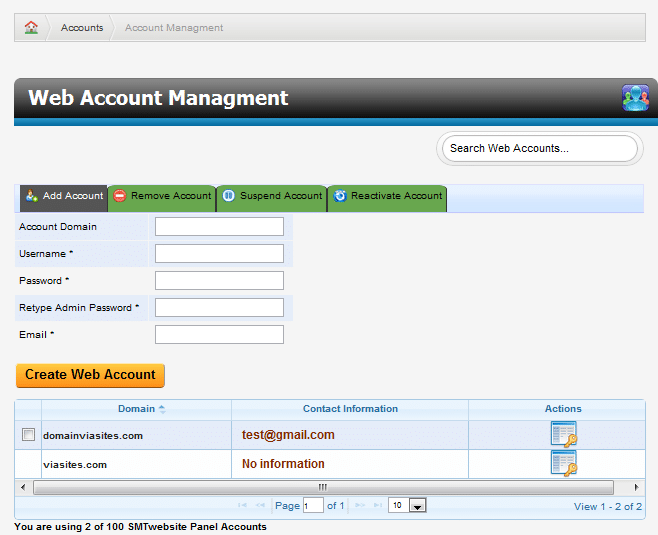The height and width of the screenshot is (535, 658).
Task: Click the Account Domain input field
Action: [219, 227]
